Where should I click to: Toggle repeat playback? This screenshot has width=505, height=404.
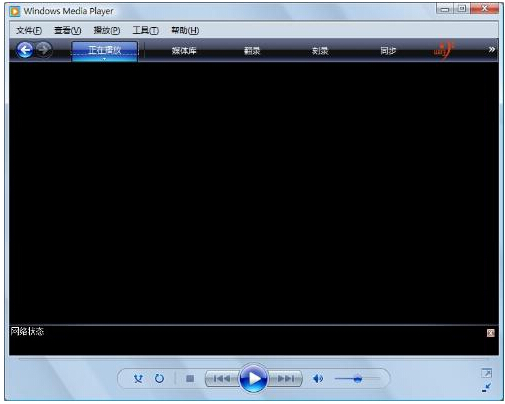pyautogui.click(x=159, y=378)
